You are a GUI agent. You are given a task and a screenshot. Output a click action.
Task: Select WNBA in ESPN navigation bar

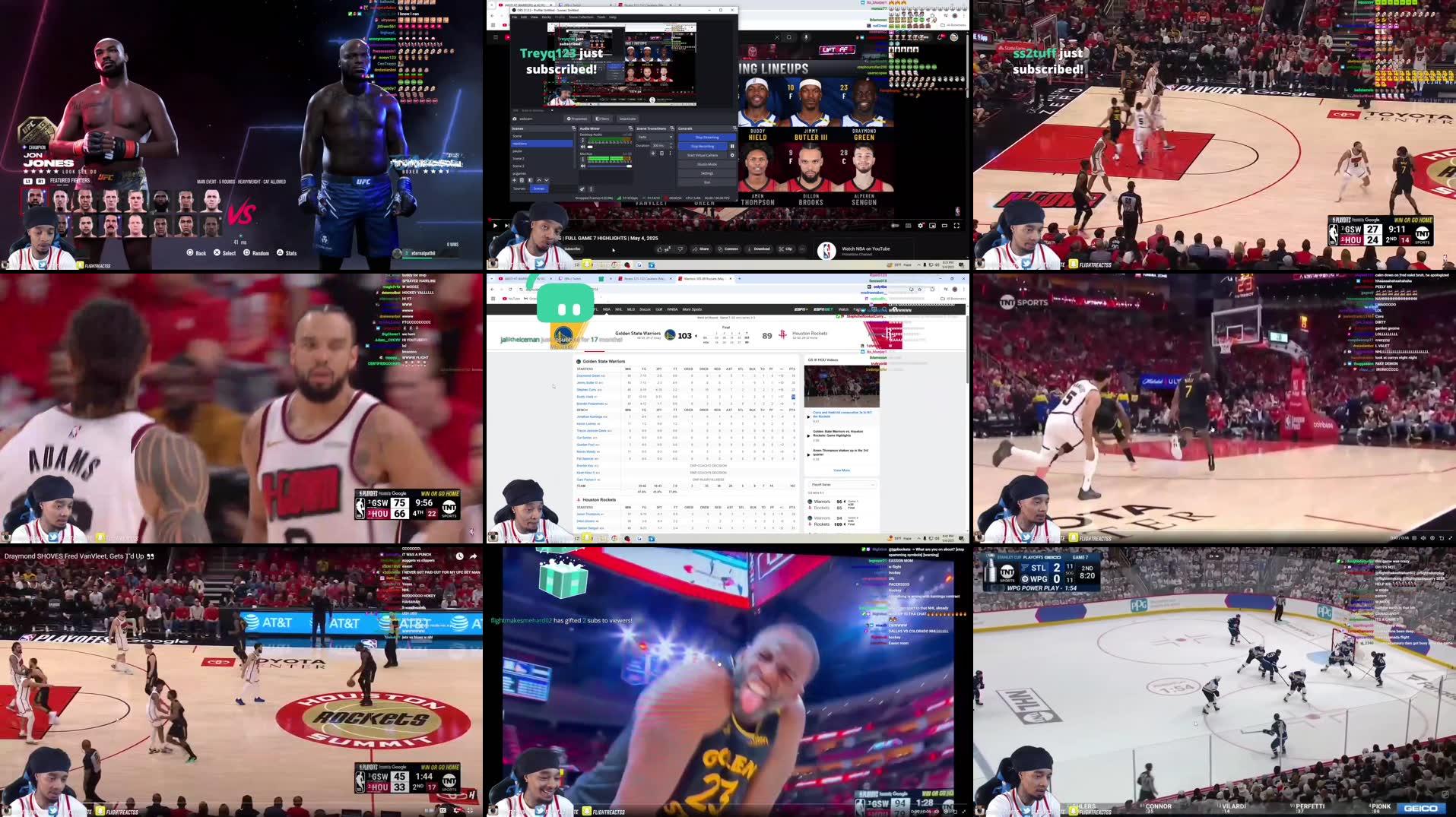click(x=672, y=309)
